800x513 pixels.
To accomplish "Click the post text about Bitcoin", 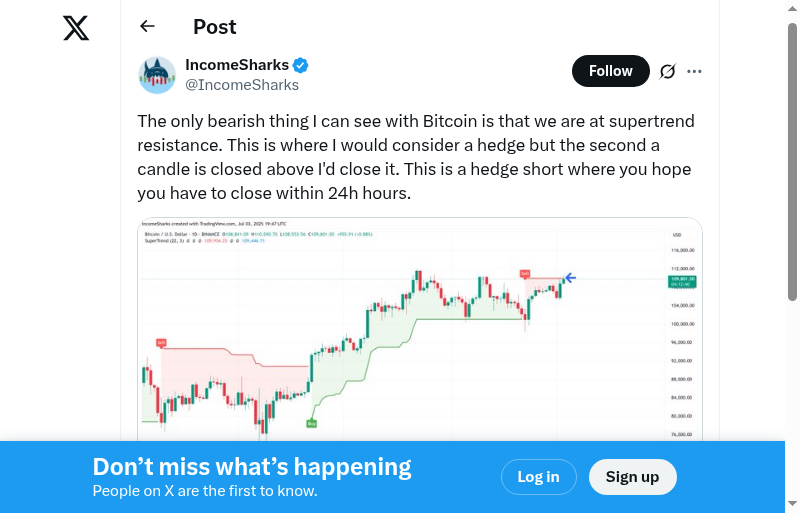I will point(415,157).
